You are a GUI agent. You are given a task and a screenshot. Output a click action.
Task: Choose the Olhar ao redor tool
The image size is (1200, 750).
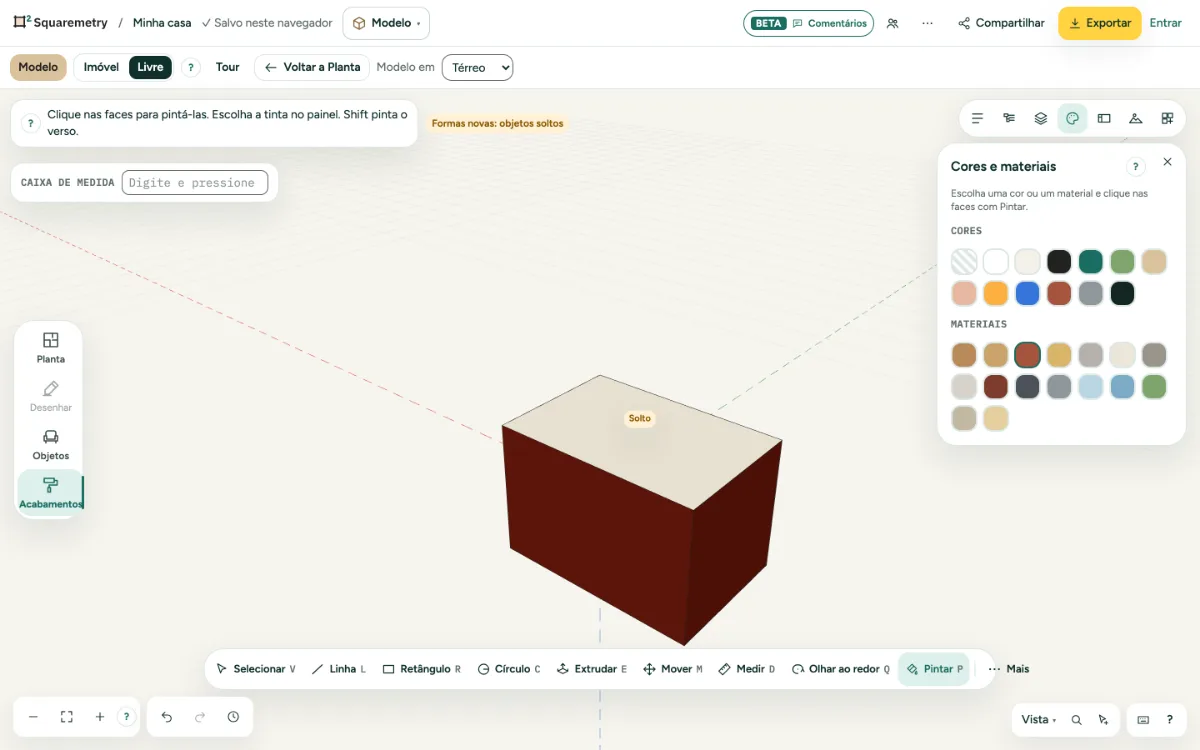(x=840, y=669)
